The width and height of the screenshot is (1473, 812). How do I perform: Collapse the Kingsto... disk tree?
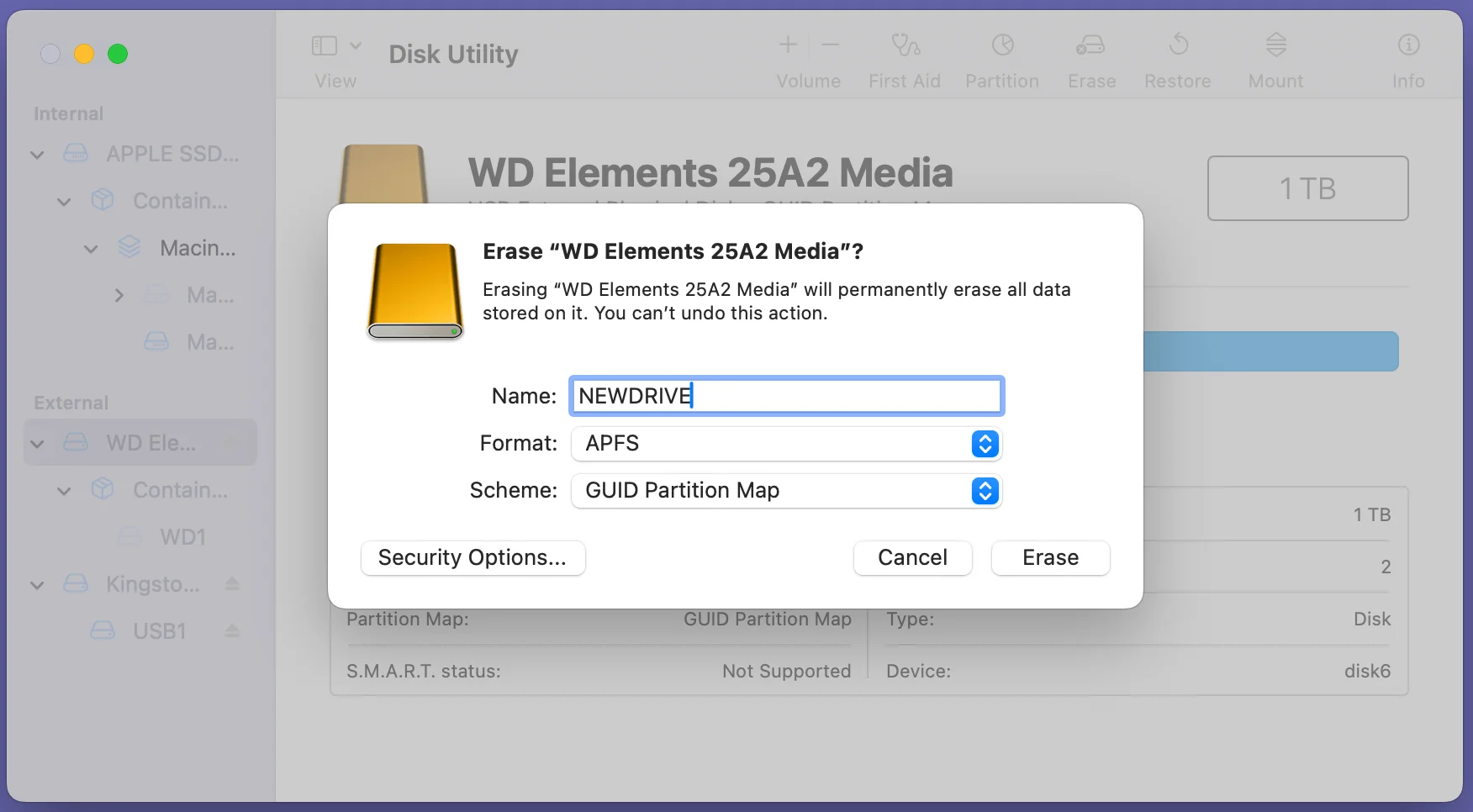37,585
